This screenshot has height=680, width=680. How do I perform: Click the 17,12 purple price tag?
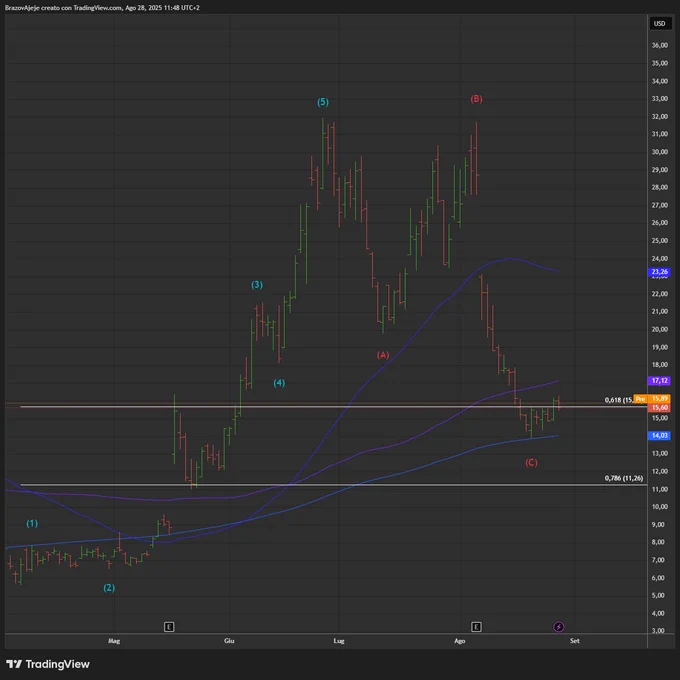click(660, 381)
